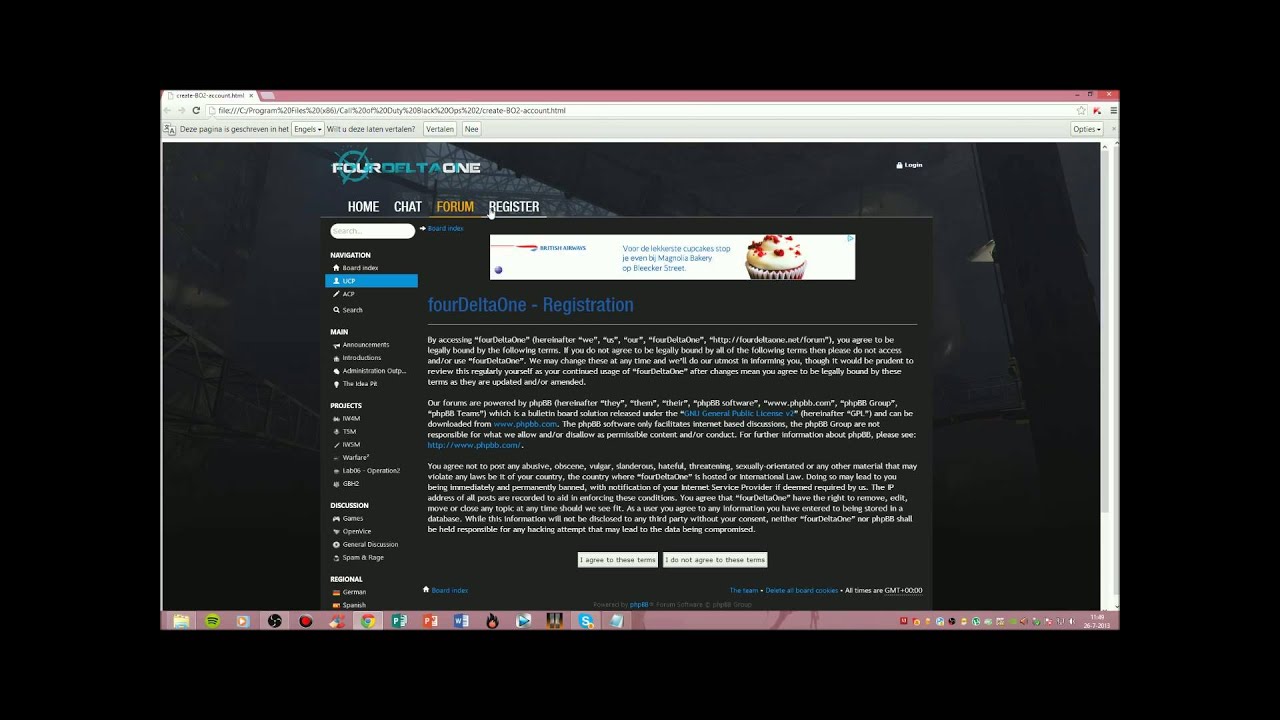This screenshot has height=720, width=1280.
Task: Open the Opties dropdown
Action: tap(1086, 129)
